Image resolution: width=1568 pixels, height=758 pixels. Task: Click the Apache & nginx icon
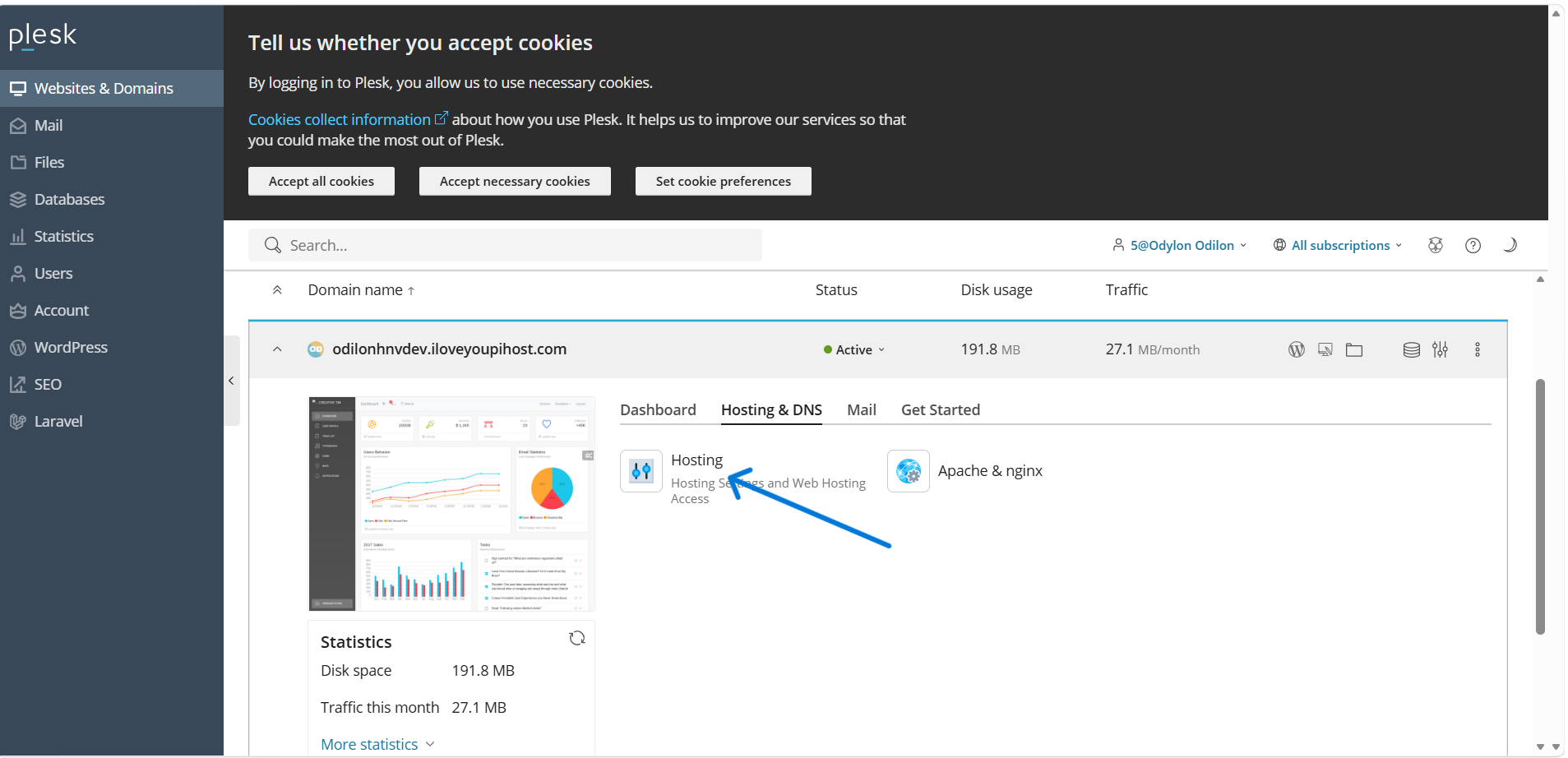pos(909,471)
